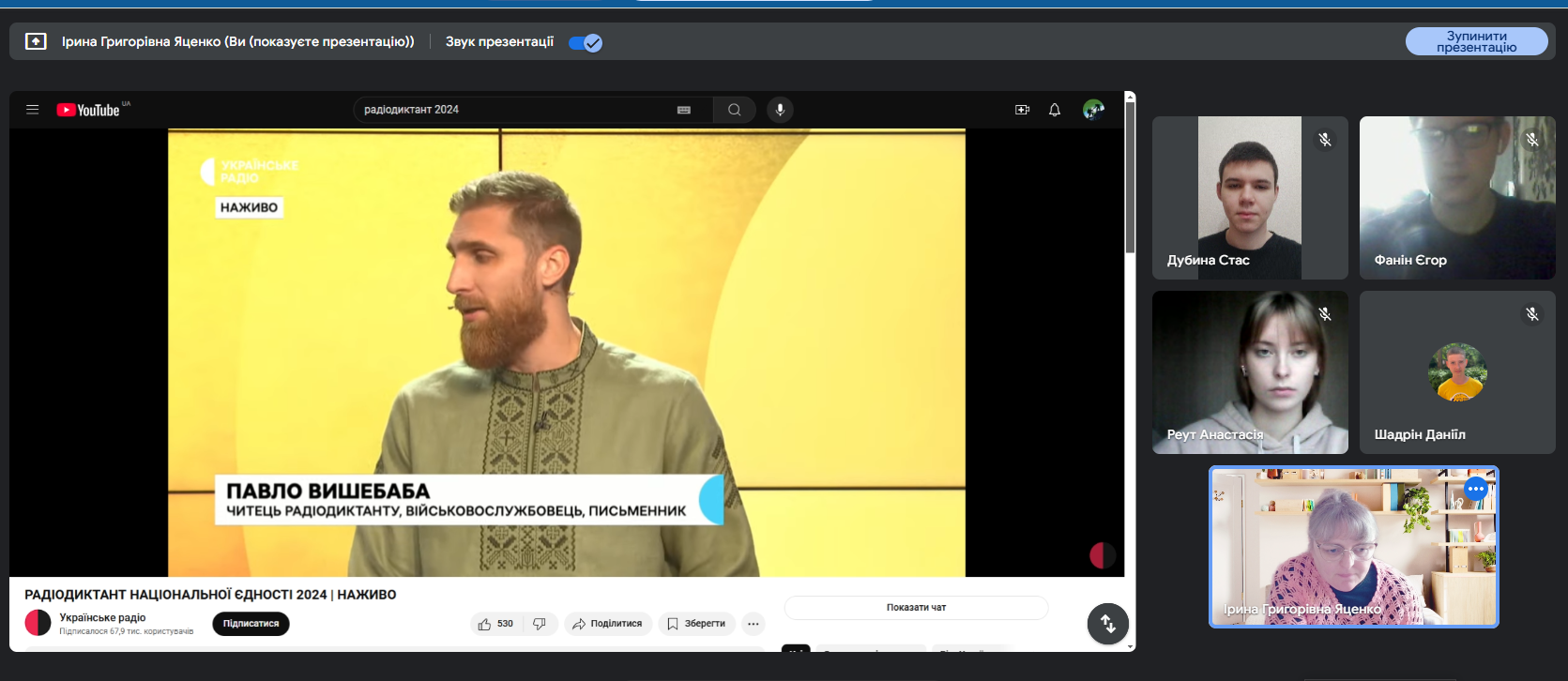Expand live chat with Показати чат

(916, 608)
